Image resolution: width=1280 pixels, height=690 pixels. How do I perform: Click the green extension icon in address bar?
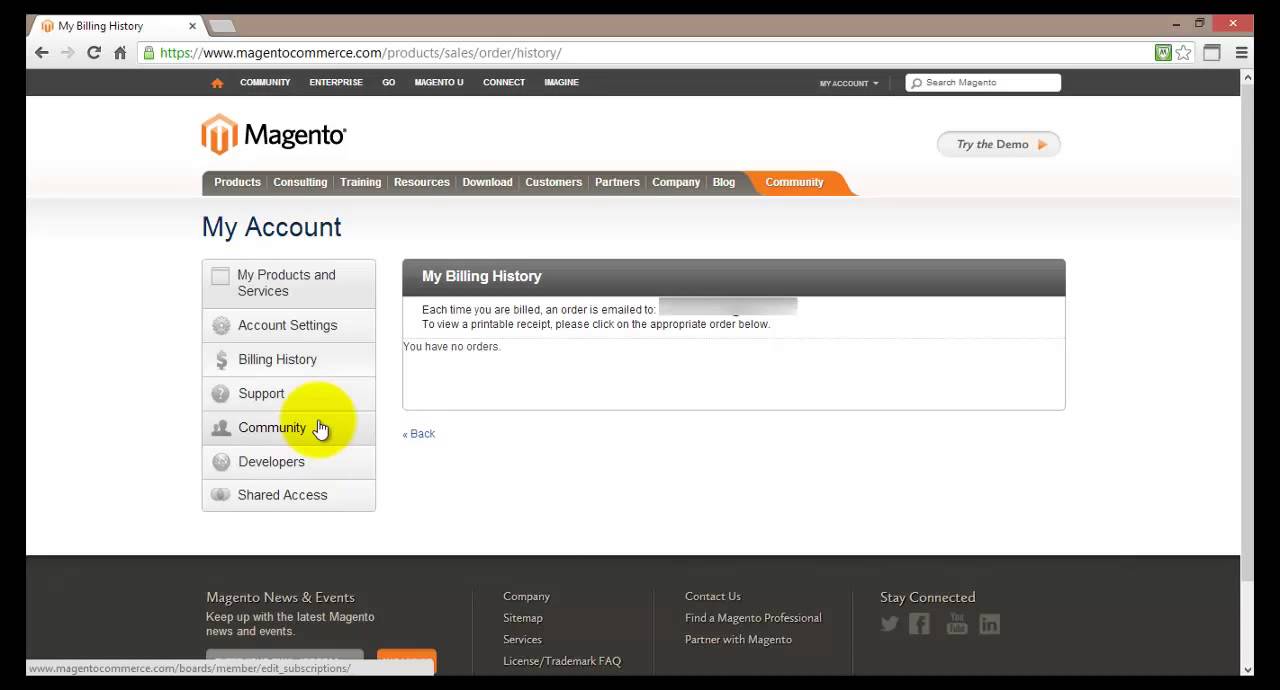[x=1163, y=53]
